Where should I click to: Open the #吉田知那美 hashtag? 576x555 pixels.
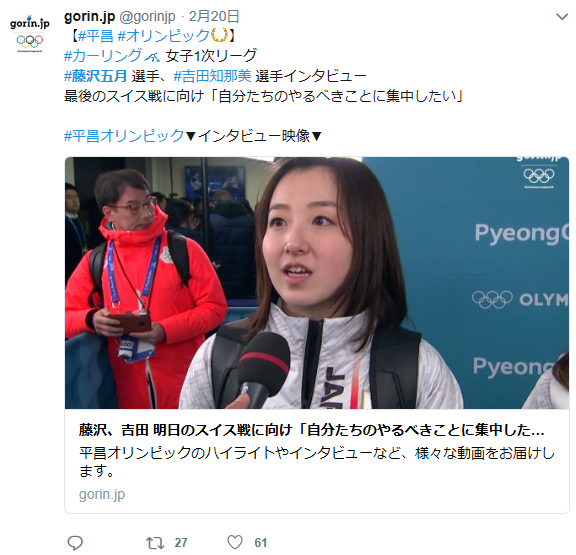(x=212, y=76)
